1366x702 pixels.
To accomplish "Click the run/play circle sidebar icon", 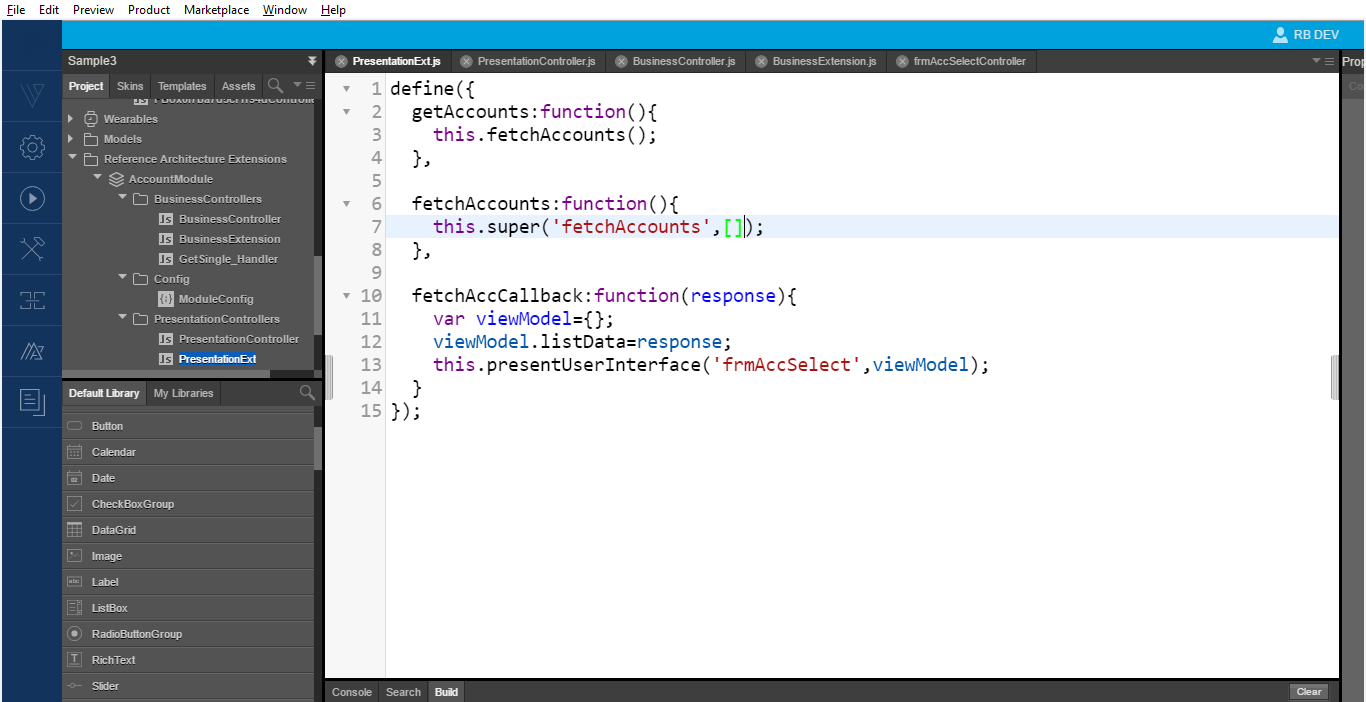I will 32,198.
